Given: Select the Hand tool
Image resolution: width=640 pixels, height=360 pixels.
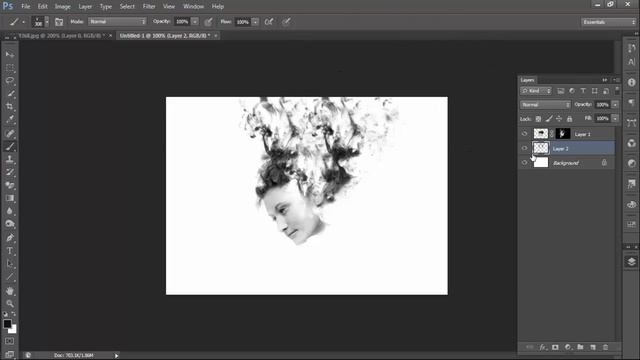Looking at the screenshot, I should coord(10,291).
